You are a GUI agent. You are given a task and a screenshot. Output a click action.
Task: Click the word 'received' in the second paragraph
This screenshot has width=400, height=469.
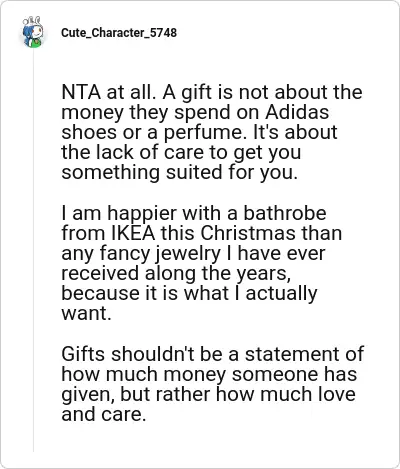(100, 273)
